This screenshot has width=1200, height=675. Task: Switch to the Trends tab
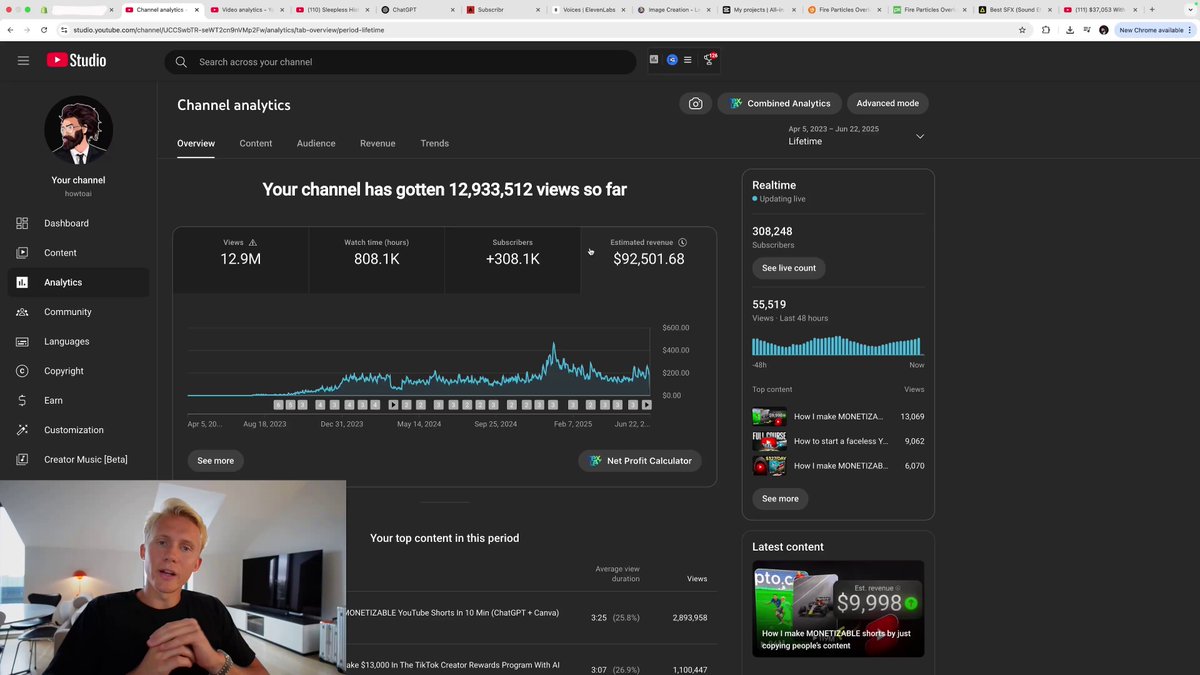435,143
